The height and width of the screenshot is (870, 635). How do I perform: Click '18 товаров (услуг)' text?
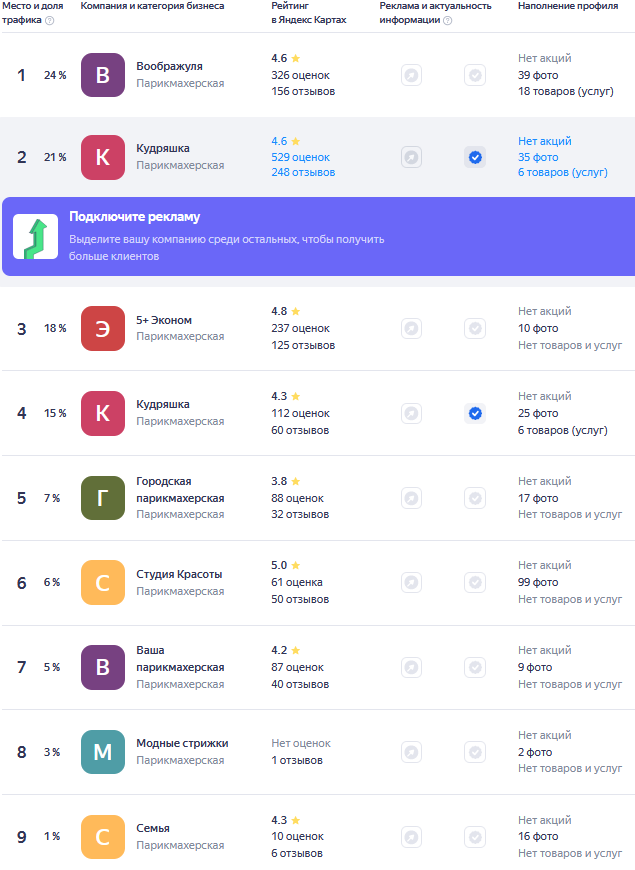[566, 91]
